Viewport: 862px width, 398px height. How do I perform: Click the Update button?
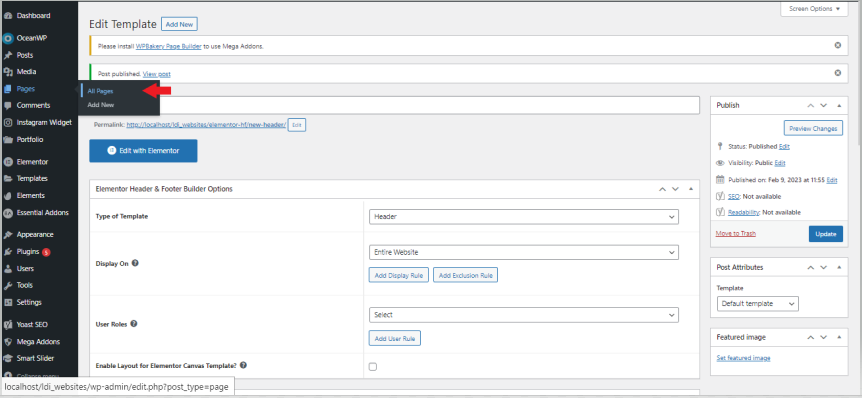[x=826, y=234]
